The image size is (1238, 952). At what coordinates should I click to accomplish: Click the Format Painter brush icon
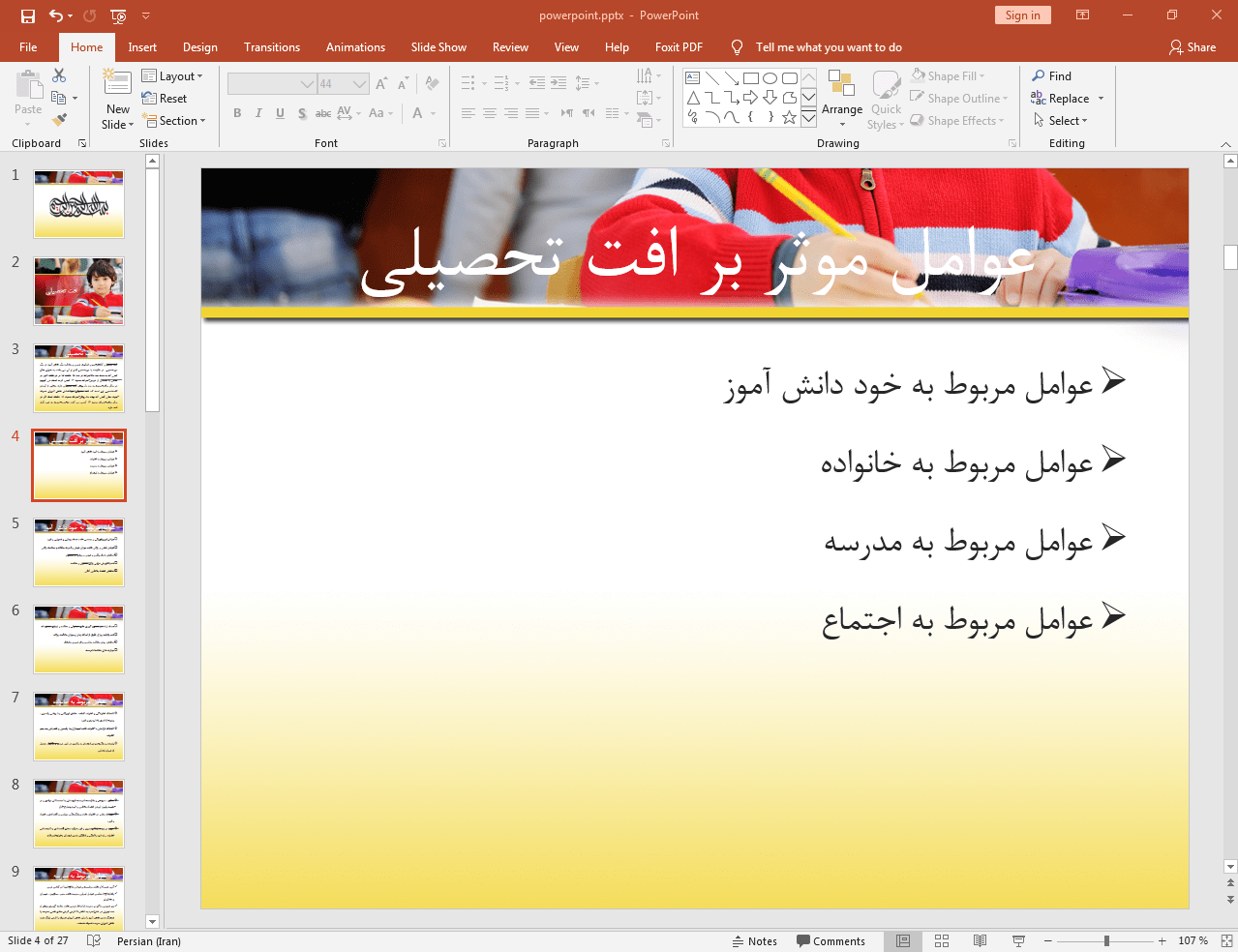click(x=59, y=120)
